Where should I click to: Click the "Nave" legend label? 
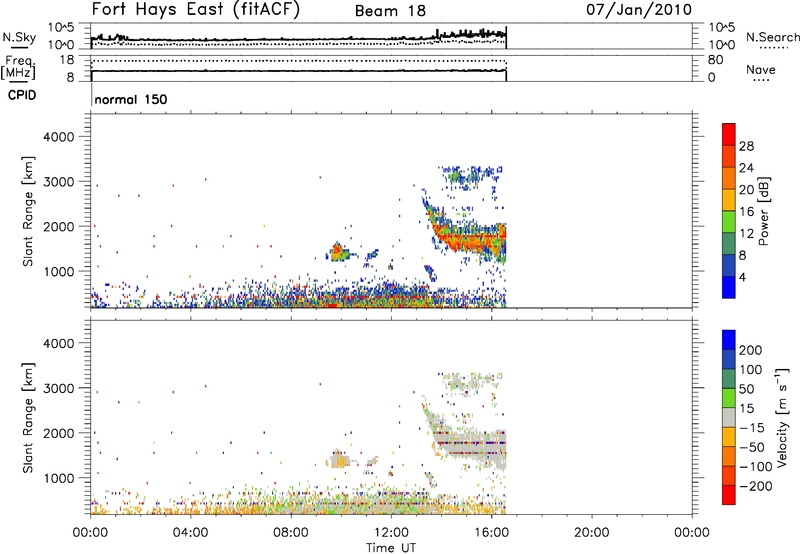761,70
